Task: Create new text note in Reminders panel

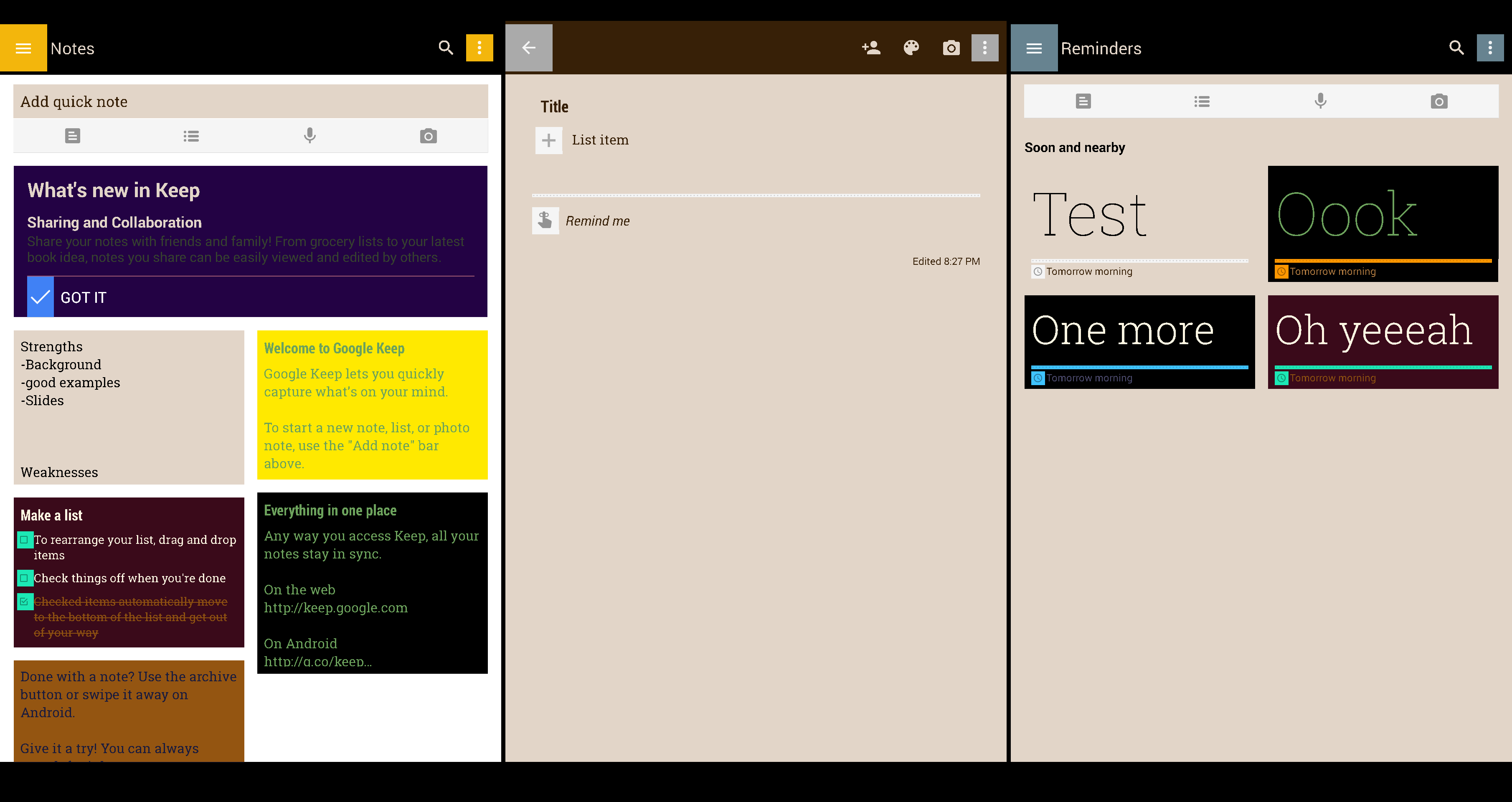Action: [x=1083, y=102]
